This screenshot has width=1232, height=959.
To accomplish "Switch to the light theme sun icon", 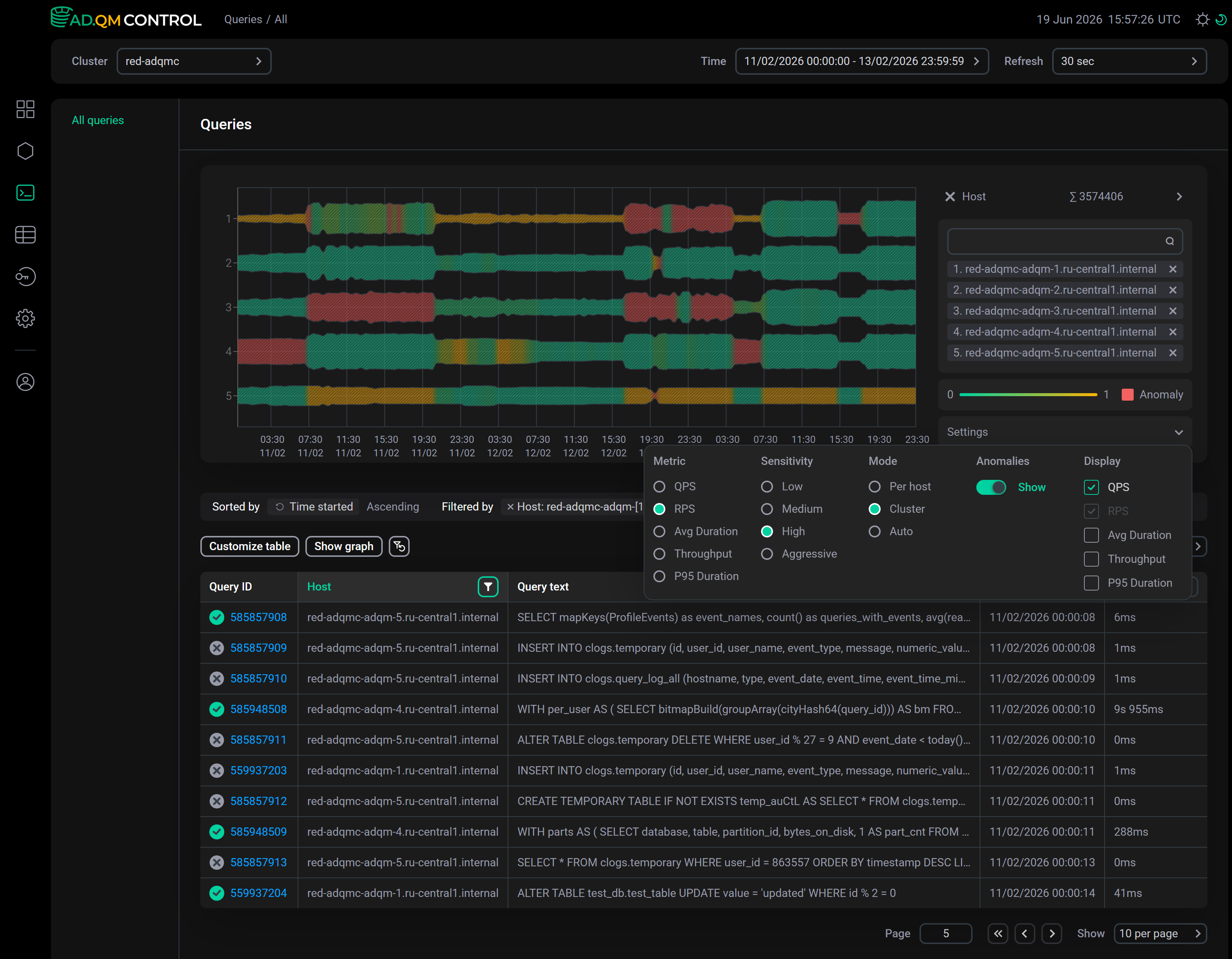I will [x=1202, y=20].
